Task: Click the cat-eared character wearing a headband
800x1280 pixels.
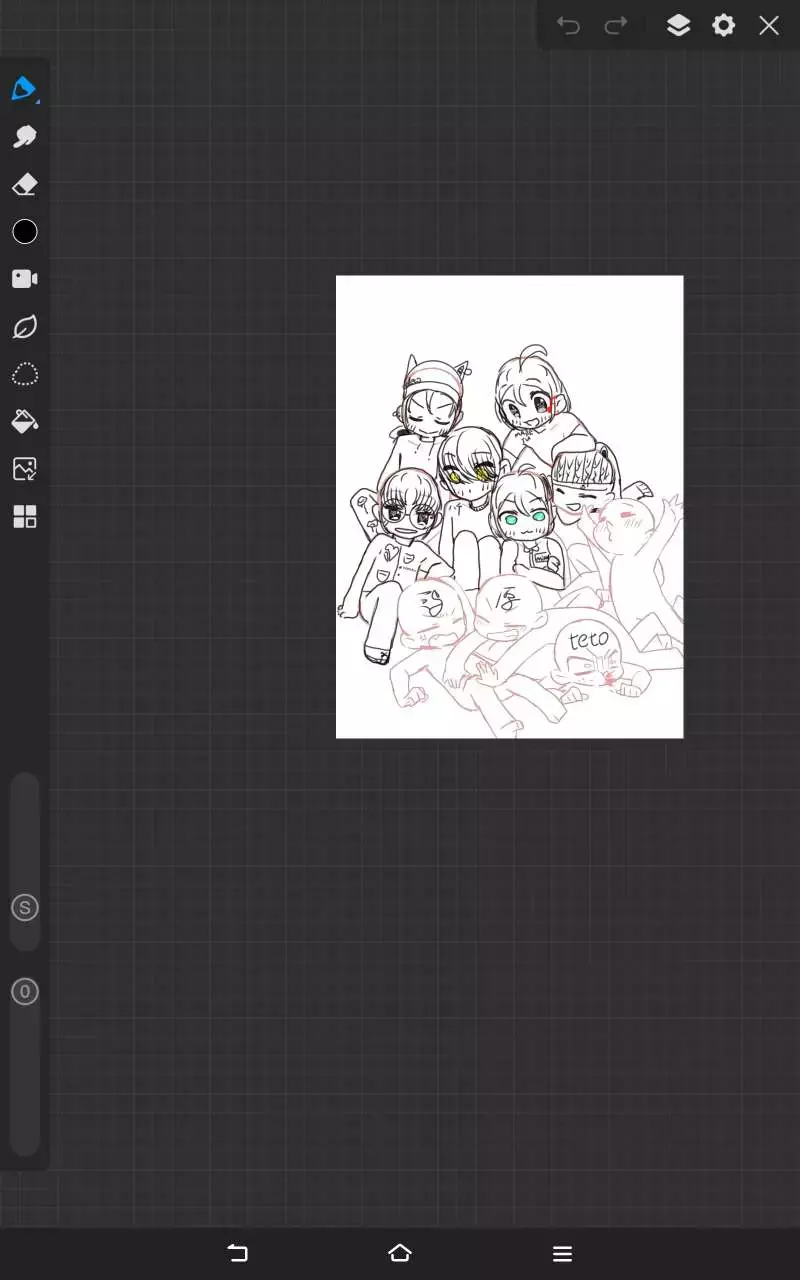Action: pos(432,400)
